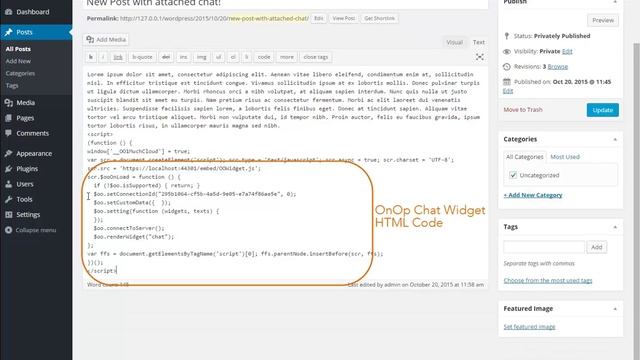Click the Posts pushpin icon

pos(9,32)
